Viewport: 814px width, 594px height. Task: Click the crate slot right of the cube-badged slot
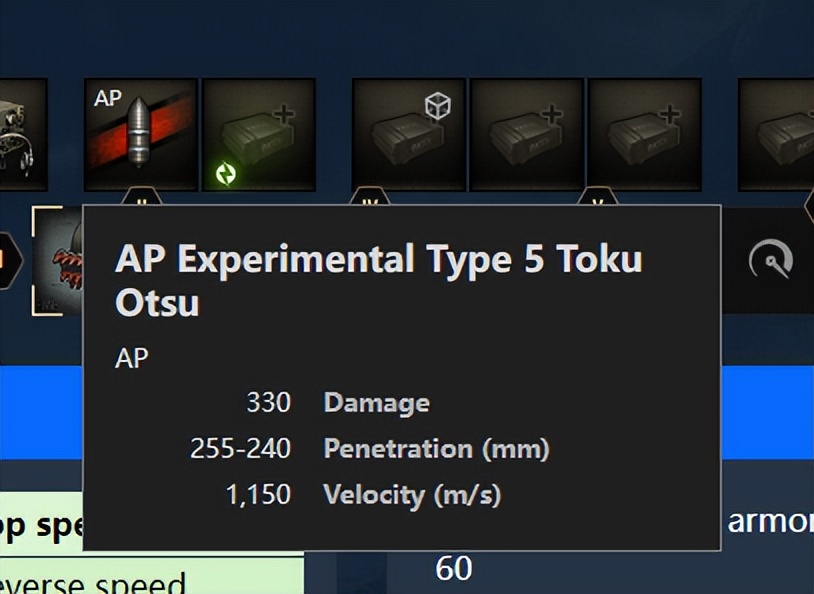click(526, 135)
